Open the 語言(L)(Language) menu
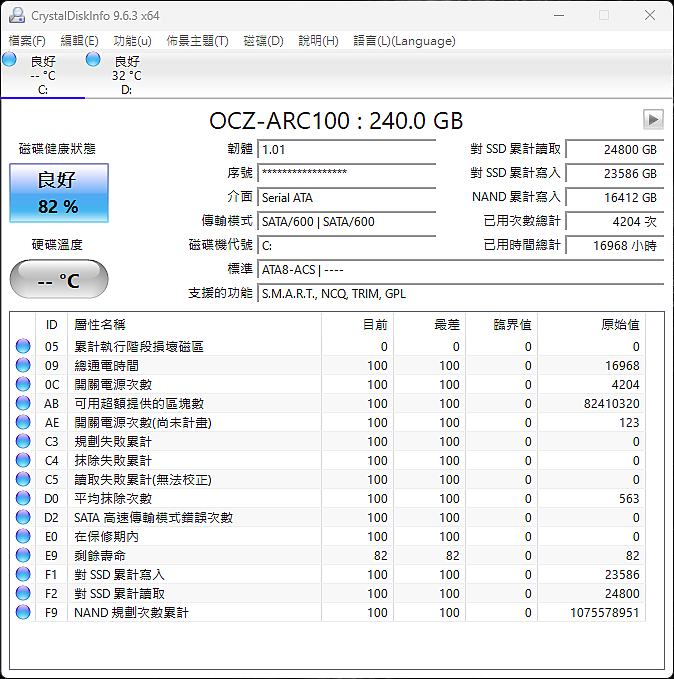The width and height of the screenshot is (674, 679). coord(405,41)
